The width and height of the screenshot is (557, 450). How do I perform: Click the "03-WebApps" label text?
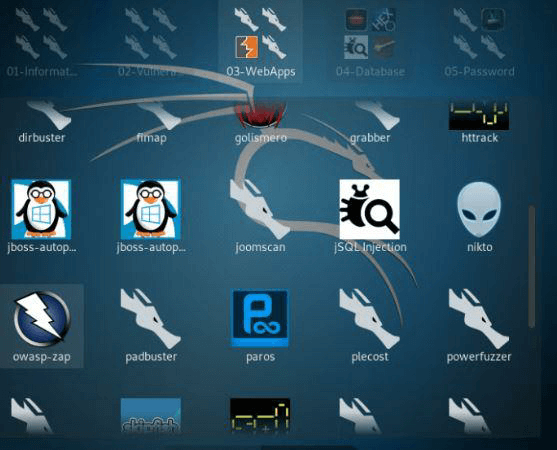tap(261, 71)
